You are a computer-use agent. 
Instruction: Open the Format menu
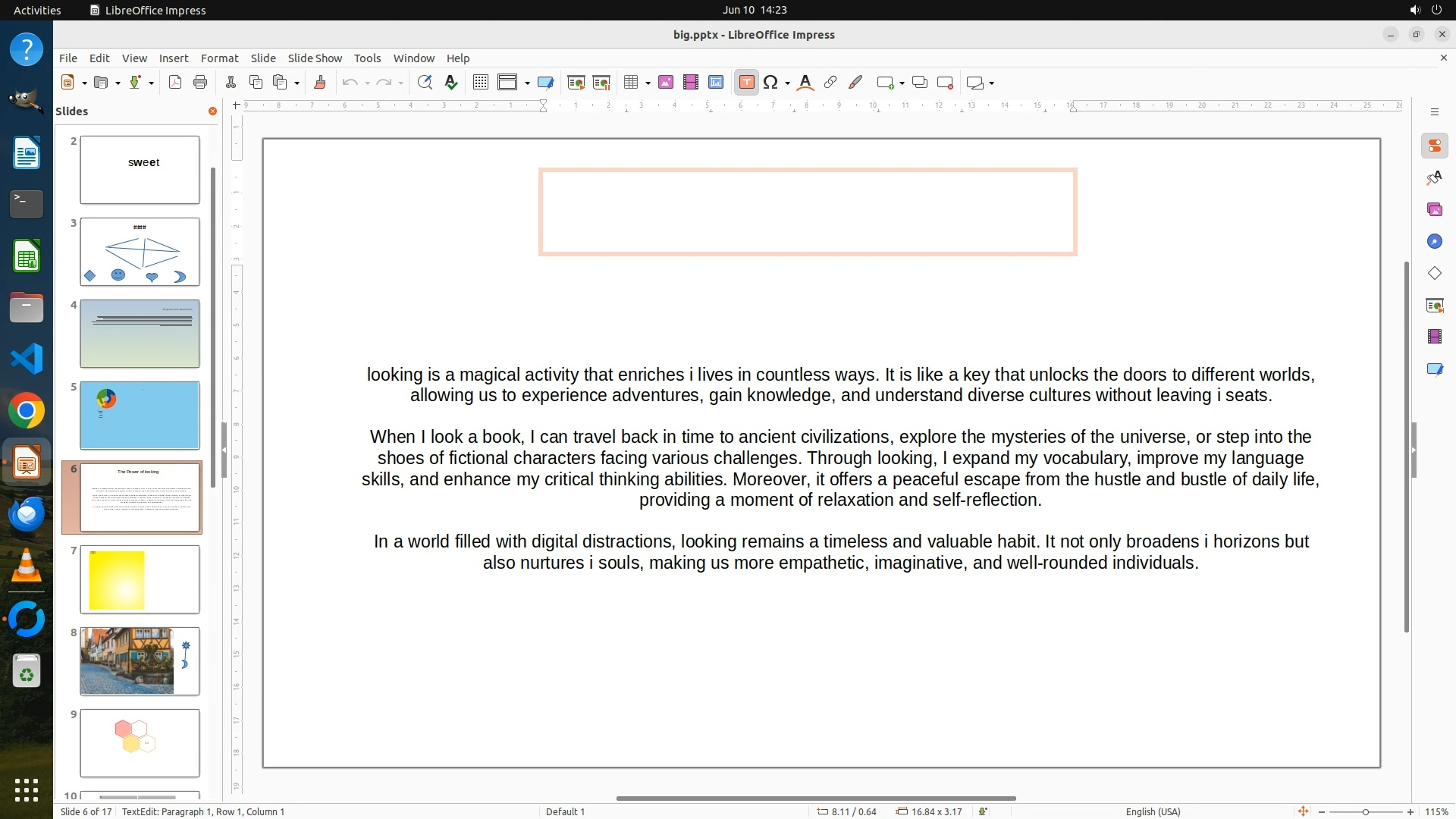[219, 58]
